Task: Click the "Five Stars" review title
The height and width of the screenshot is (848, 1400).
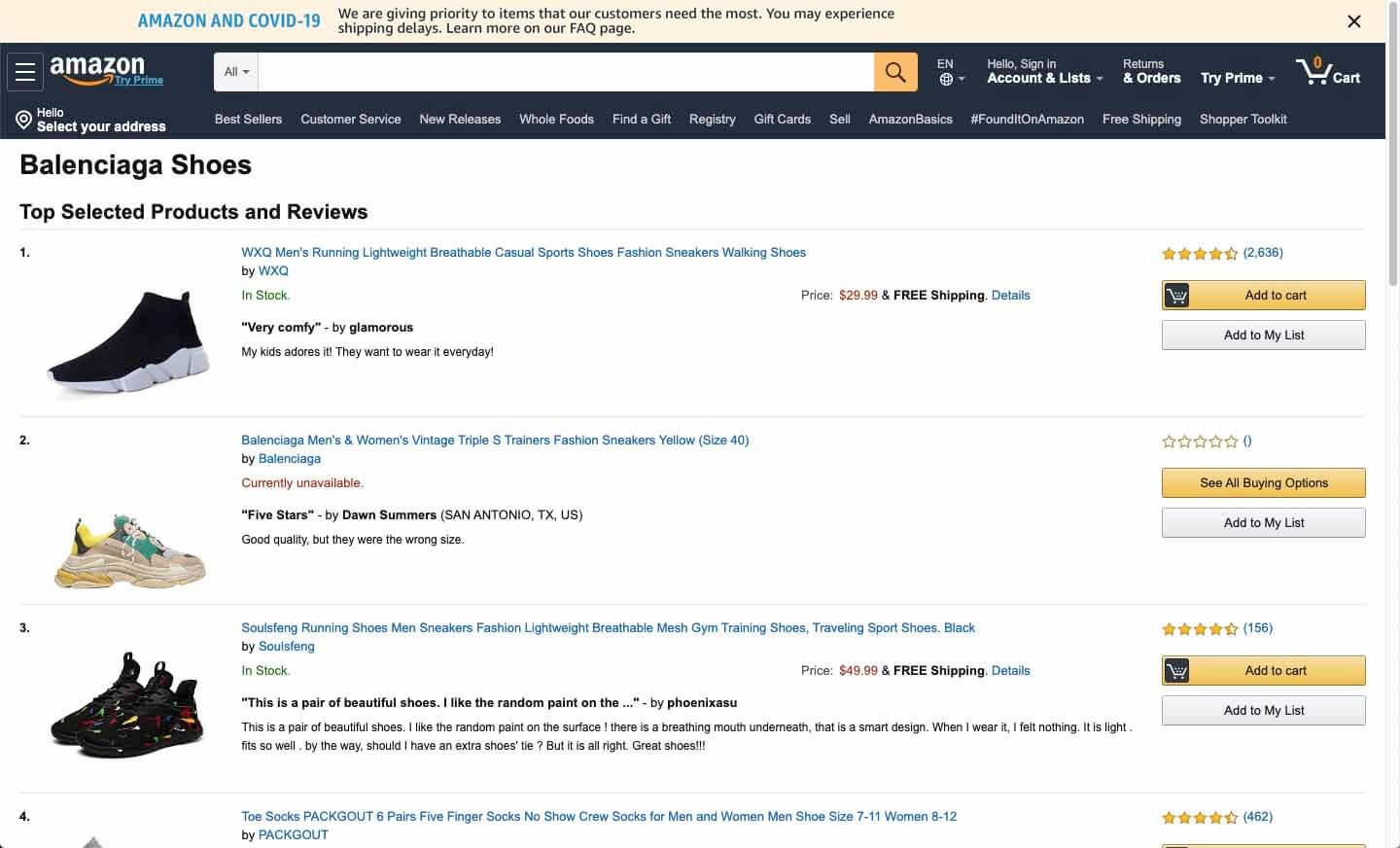Action: click(278, 514)
